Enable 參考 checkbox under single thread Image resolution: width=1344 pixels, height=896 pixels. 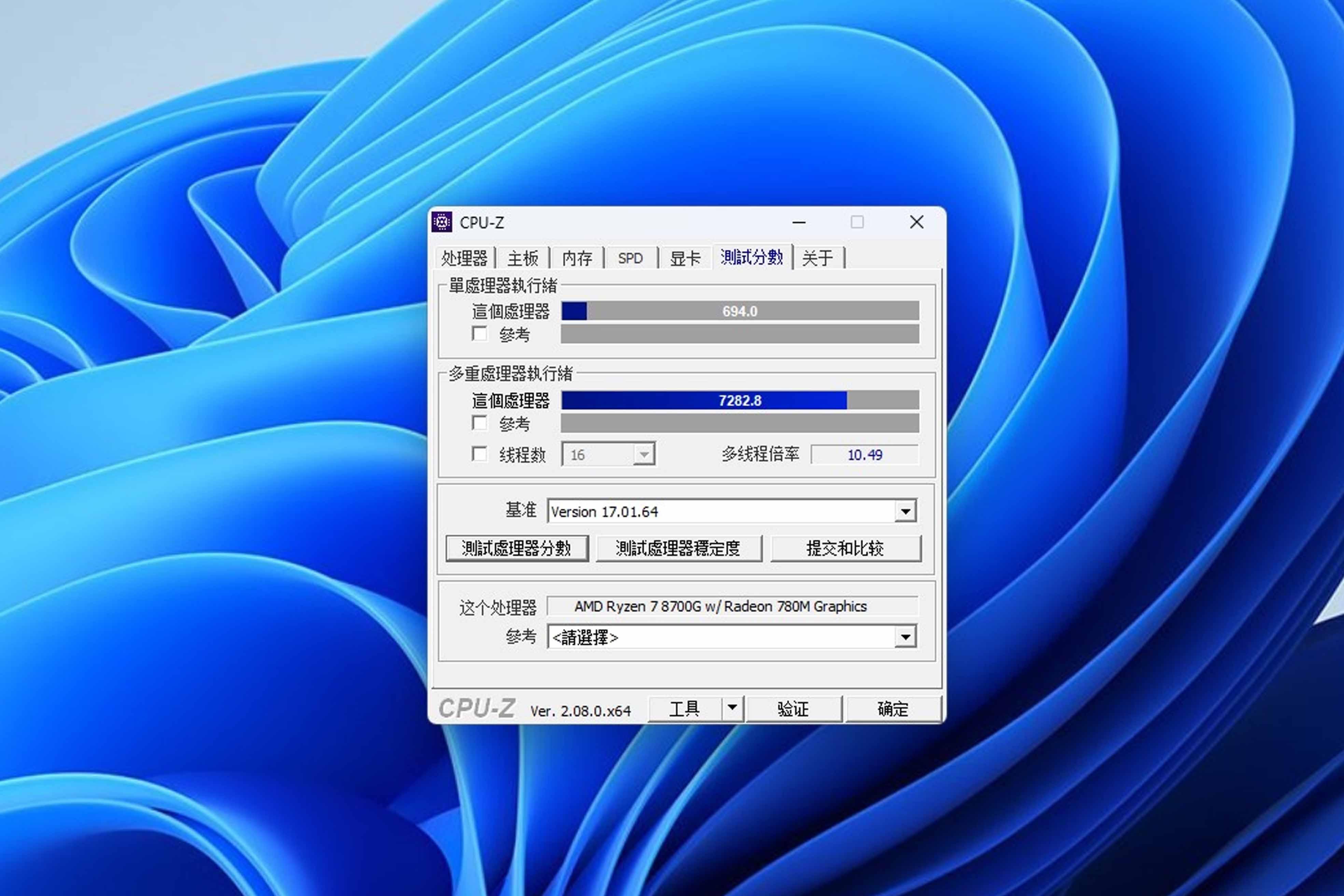(480, 334)
